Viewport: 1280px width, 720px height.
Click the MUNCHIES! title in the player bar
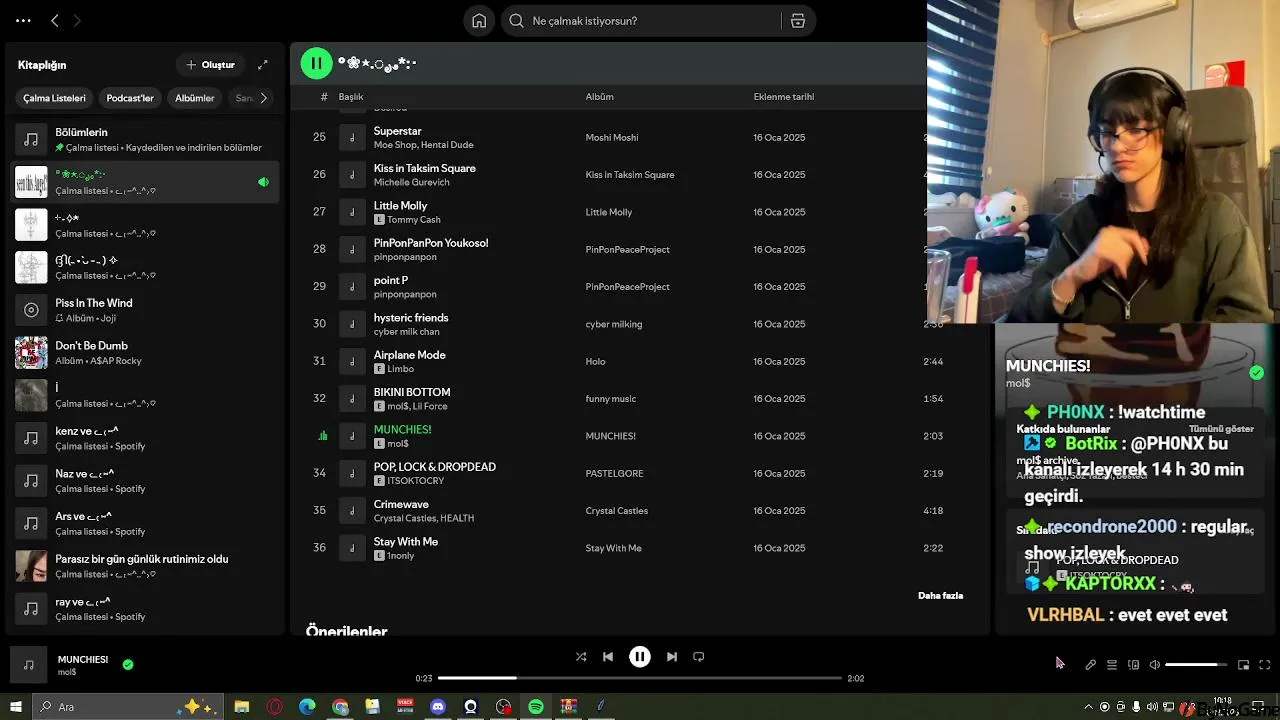point(83,660)
